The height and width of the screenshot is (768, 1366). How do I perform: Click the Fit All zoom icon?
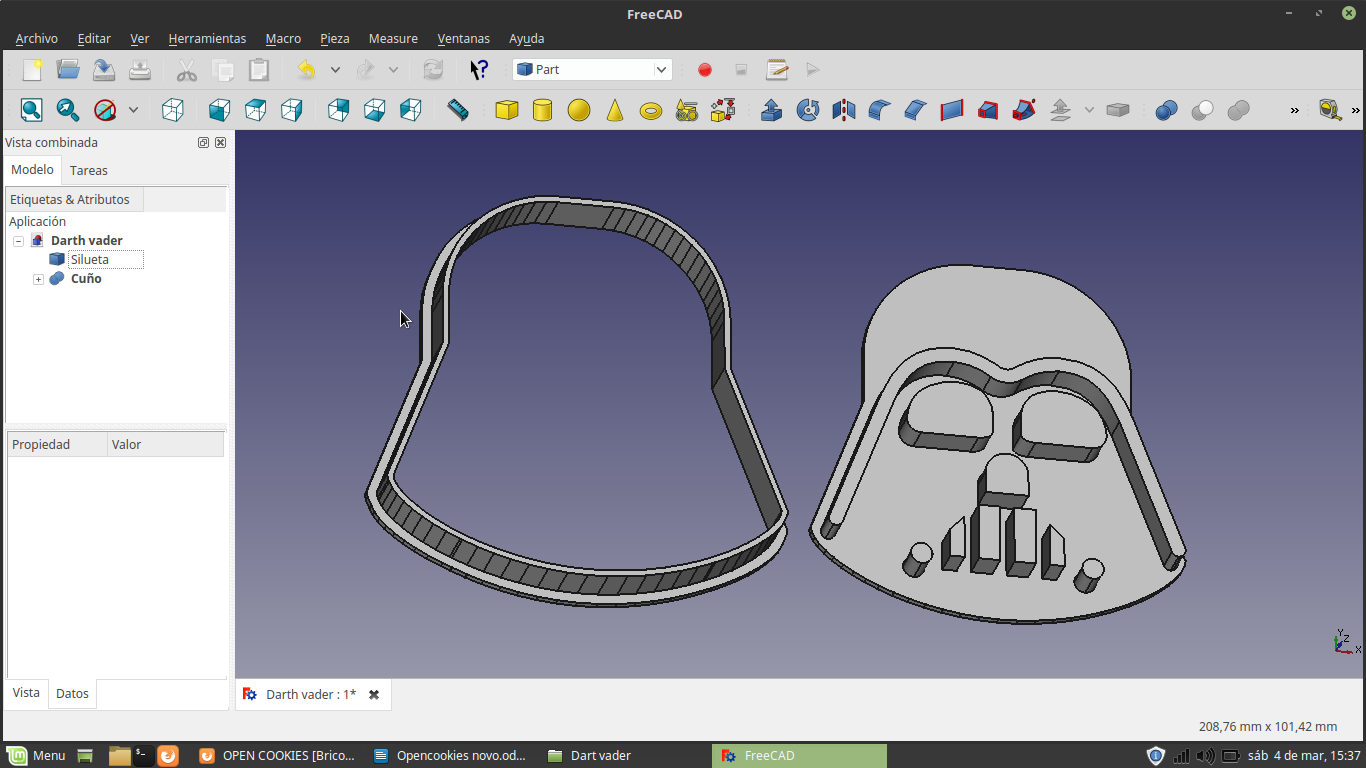[x=32, y=110]
